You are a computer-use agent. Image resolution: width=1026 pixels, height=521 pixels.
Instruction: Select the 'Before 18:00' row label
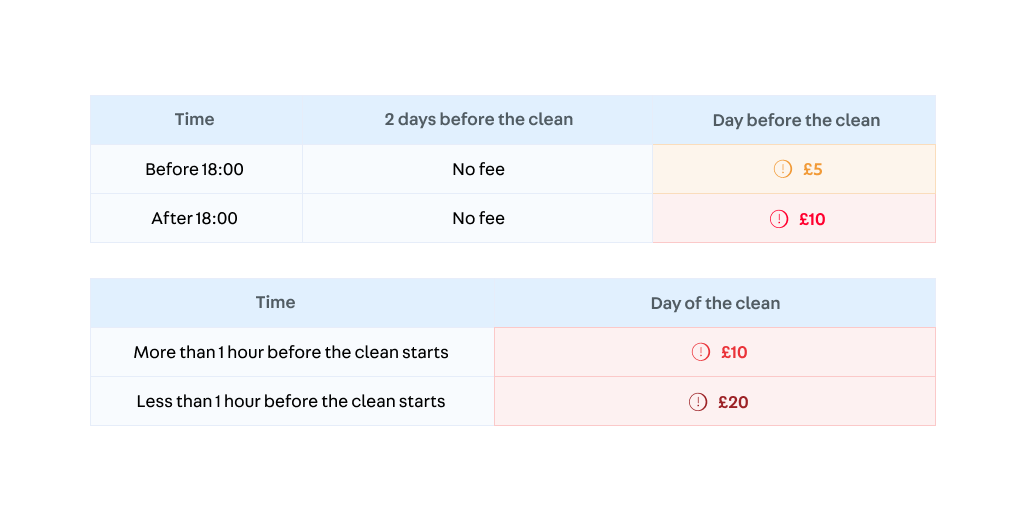click(x=194, y=169)
